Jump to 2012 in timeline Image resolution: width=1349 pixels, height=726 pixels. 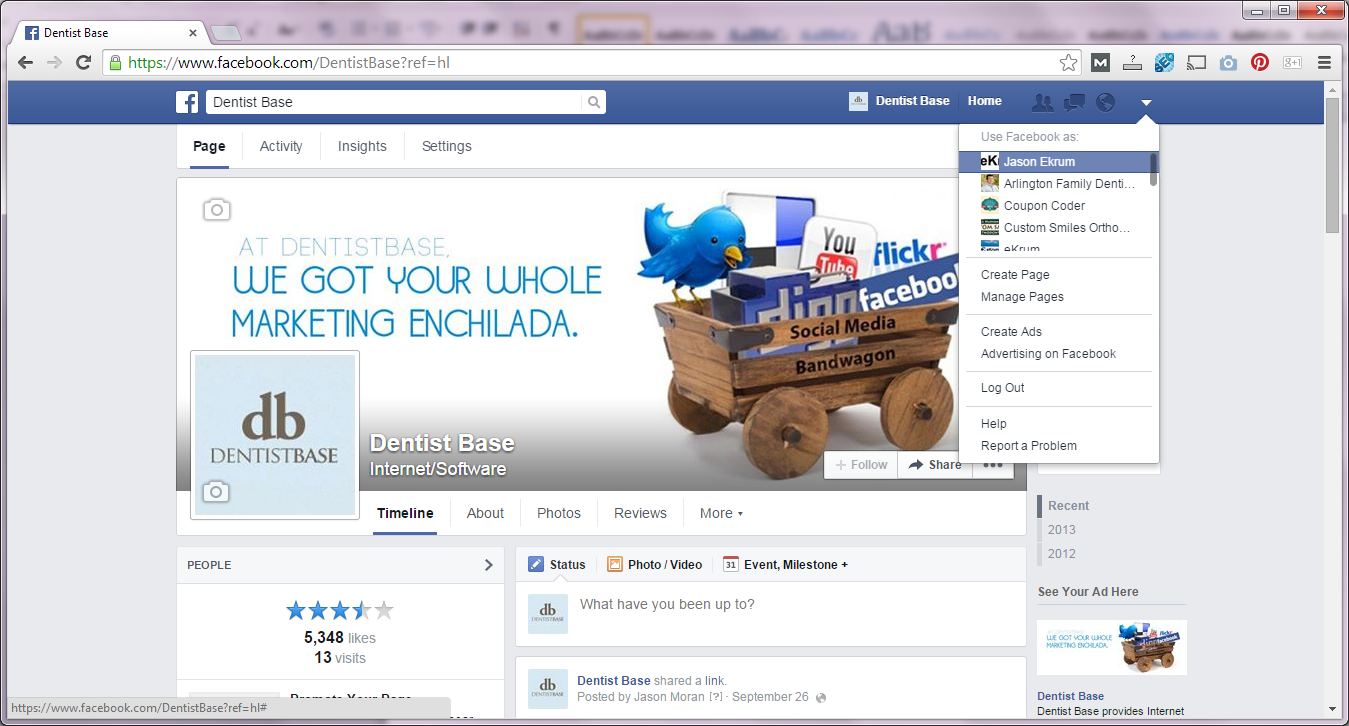coord(1062,554)
